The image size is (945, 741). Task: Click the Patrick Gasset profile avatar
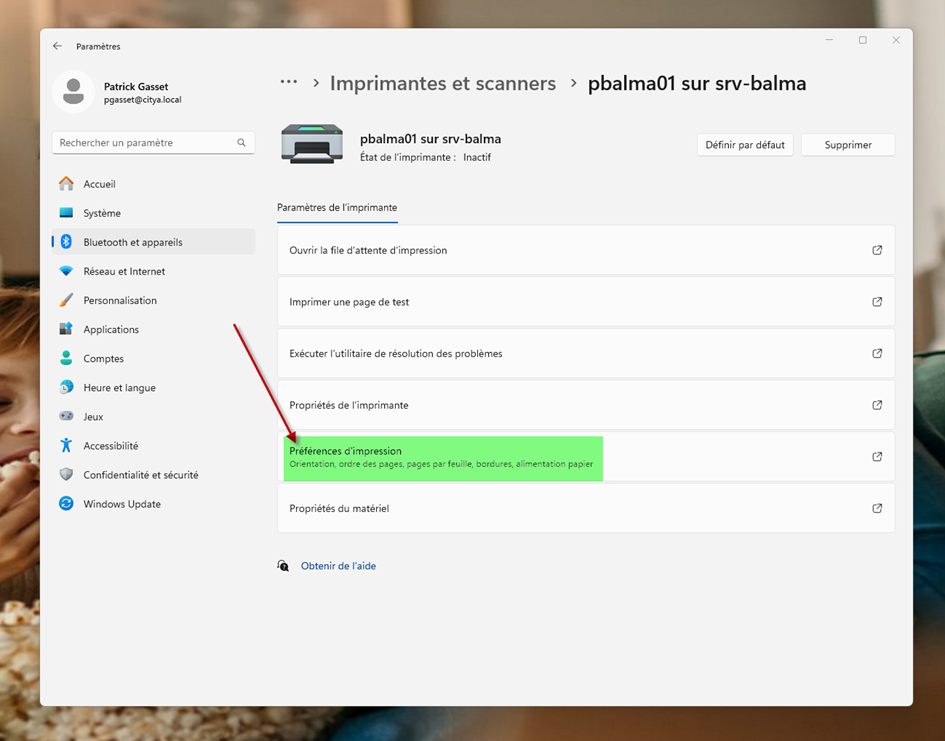73,92
